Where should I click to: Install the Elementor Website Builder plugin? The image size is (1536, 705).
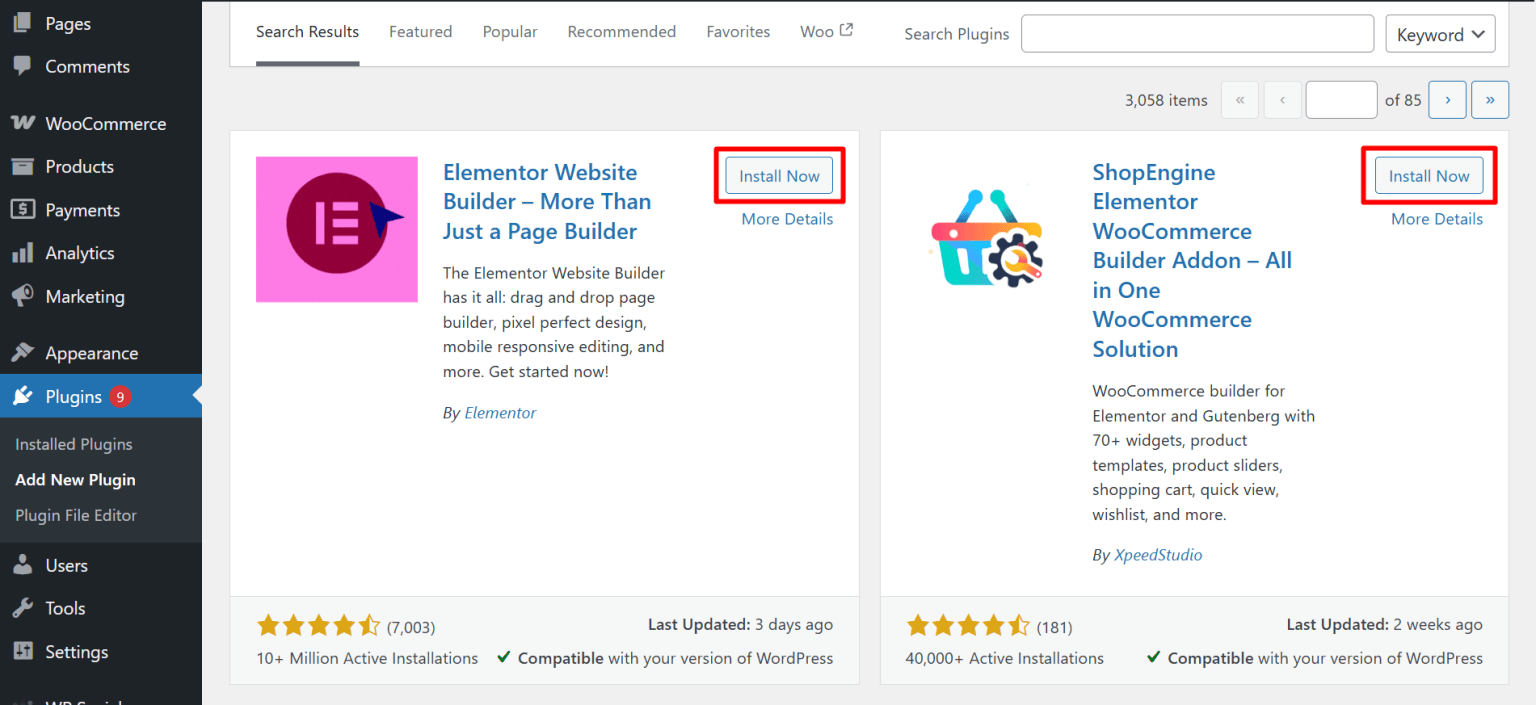tap(779, 175)
